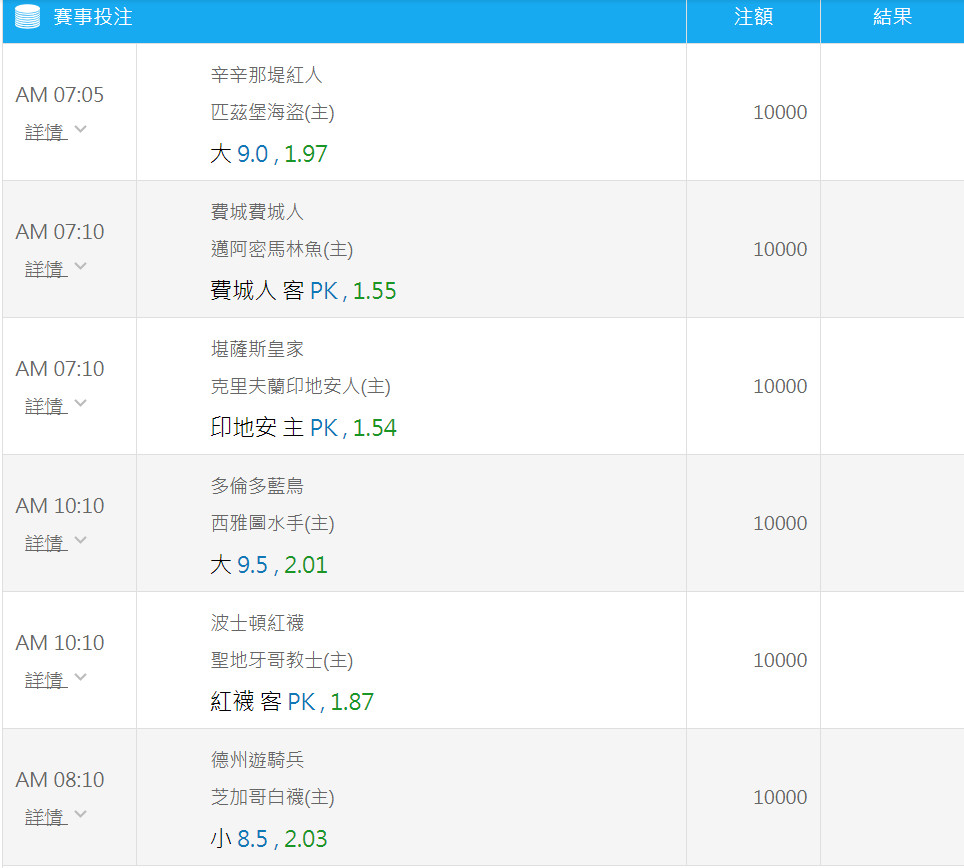This screenshot has width=964, height=868.
Task: Select team name 芝加哥白襪(主)
Action: point(272,798)
